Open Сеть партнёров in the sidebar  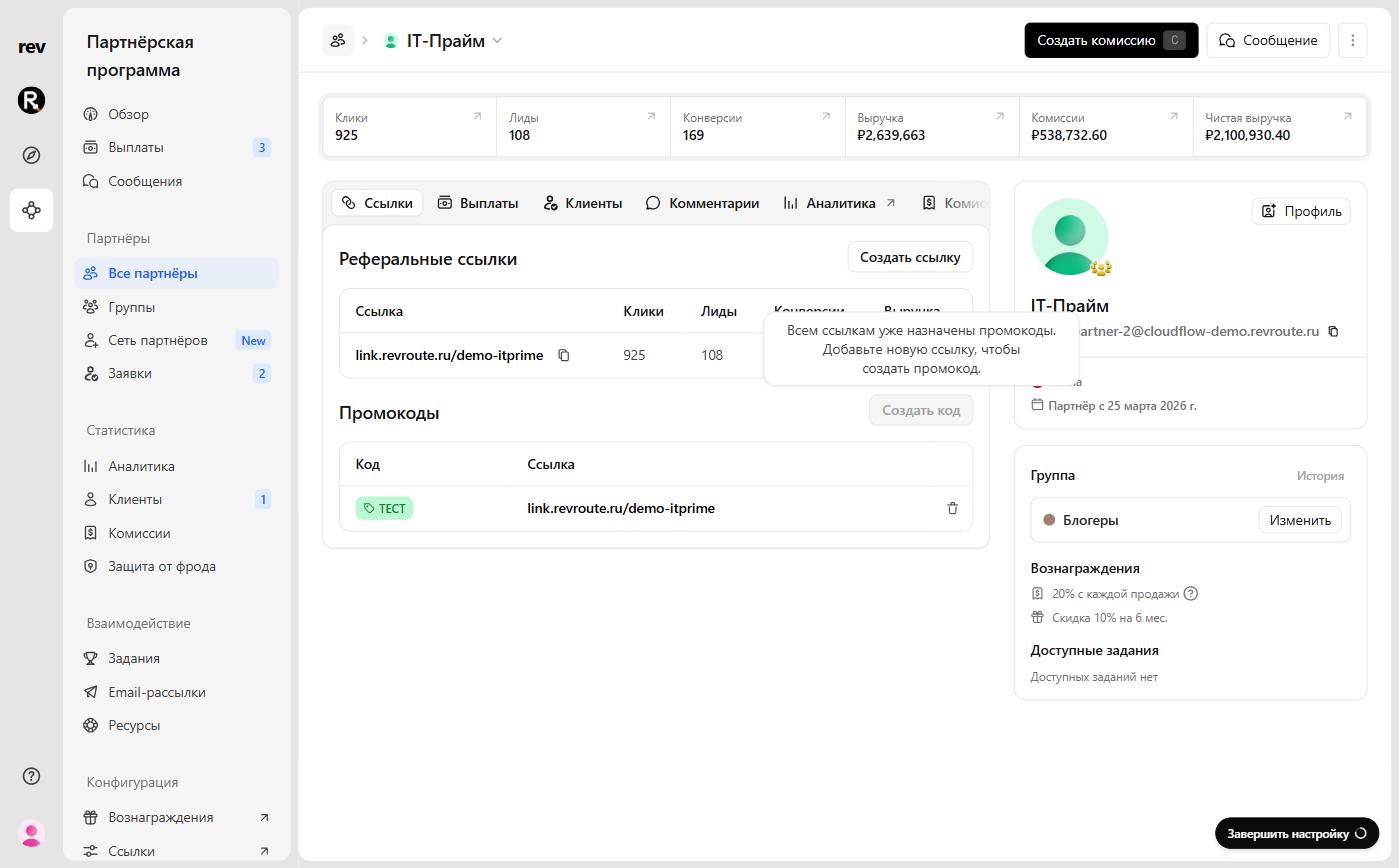click(177, 340)
